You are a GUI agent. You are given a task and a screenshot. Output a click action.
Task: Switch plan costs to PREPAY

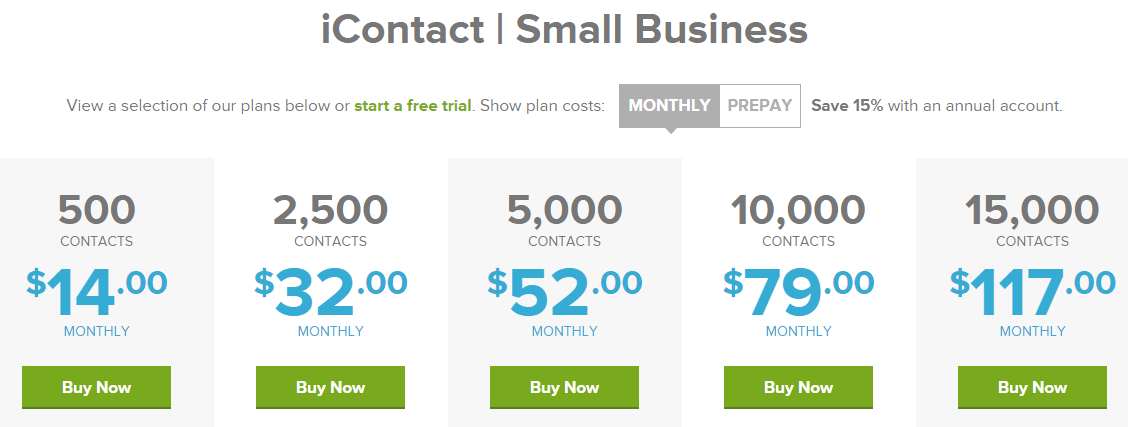pyautogui.click(x=760, y=106)
